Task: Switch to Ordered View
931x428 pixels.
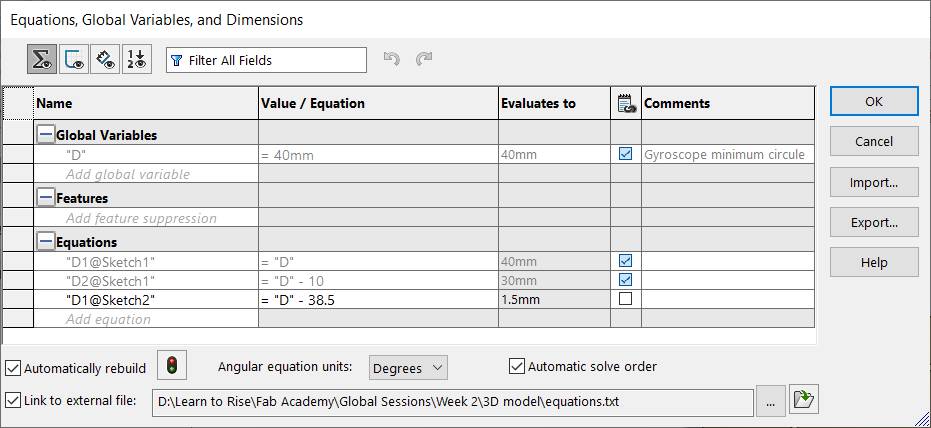Action: click(x=135, y=60)
